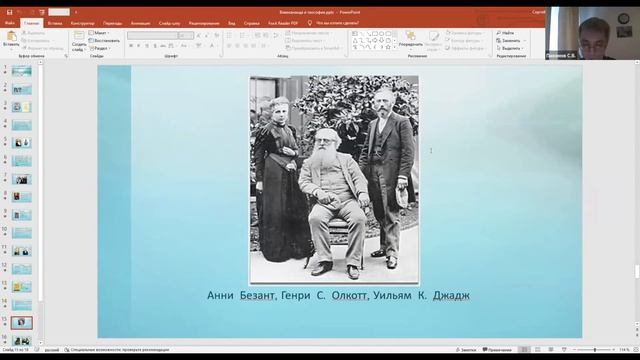
Task: Click the Notes (Заметки) status bar button
Action: (466, 350)
